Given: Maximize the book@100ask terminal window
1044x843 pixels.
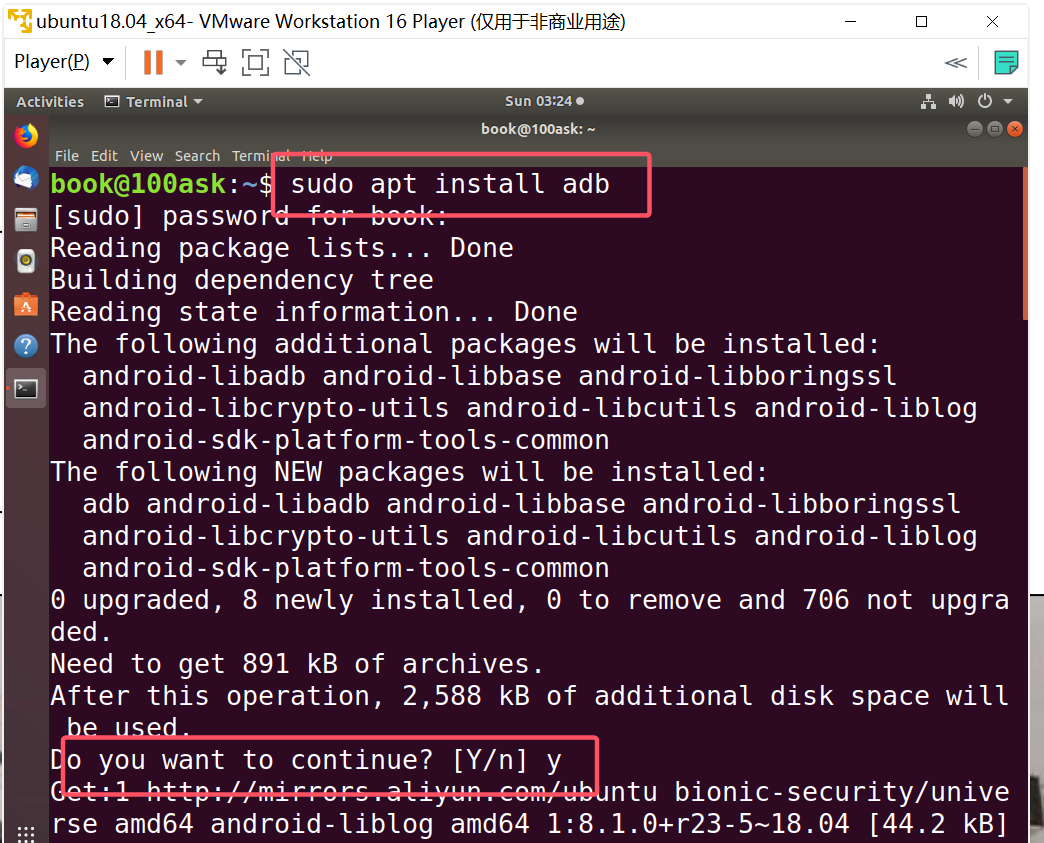Looking at the screenshot, I should coord(995,129).
